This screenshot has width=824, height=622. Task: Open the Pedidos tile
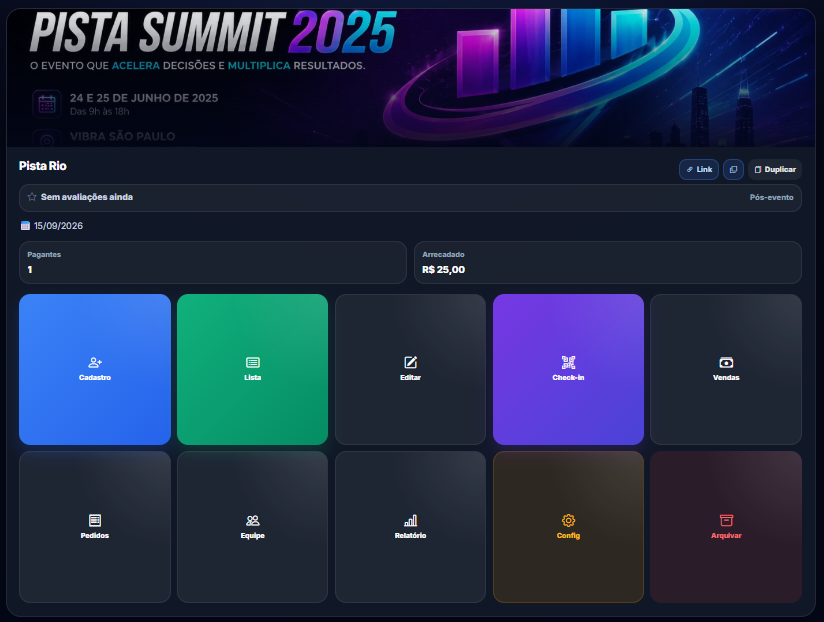(x=95, y=527)
